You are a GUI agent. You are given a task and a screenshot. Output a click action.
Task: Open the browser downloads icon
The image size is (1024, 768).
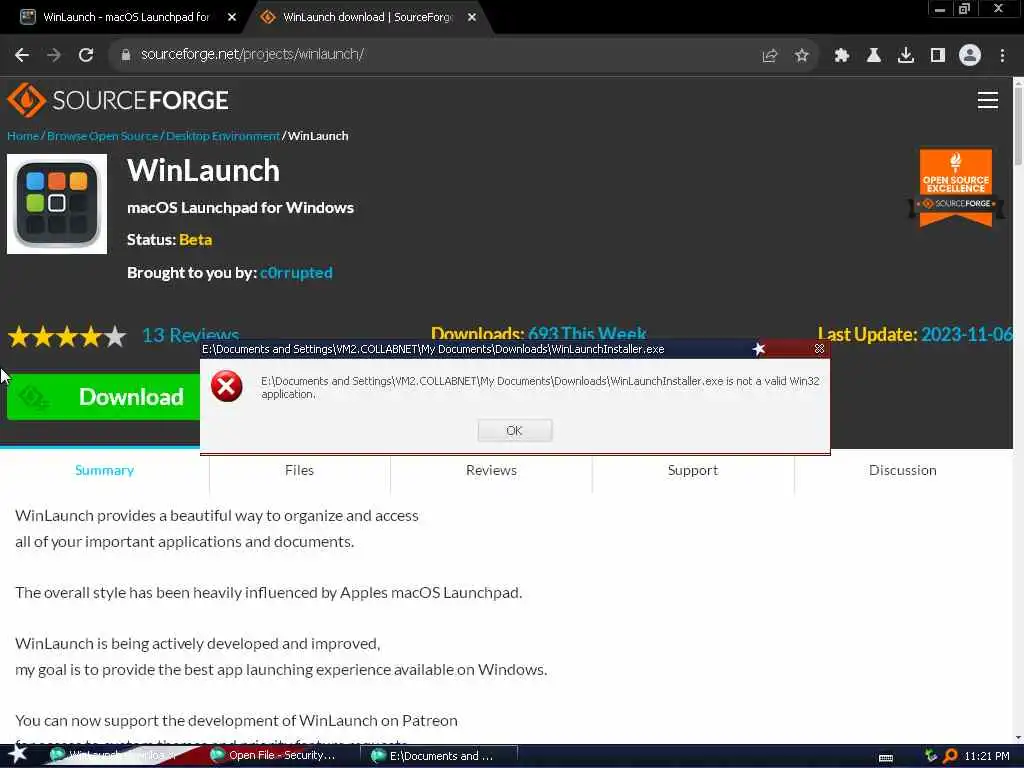coord(906,56)
